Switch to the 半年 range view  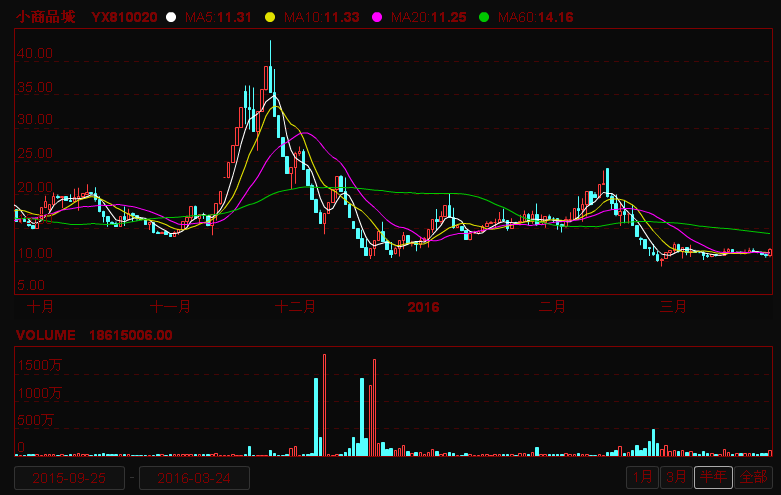point(714,477)
